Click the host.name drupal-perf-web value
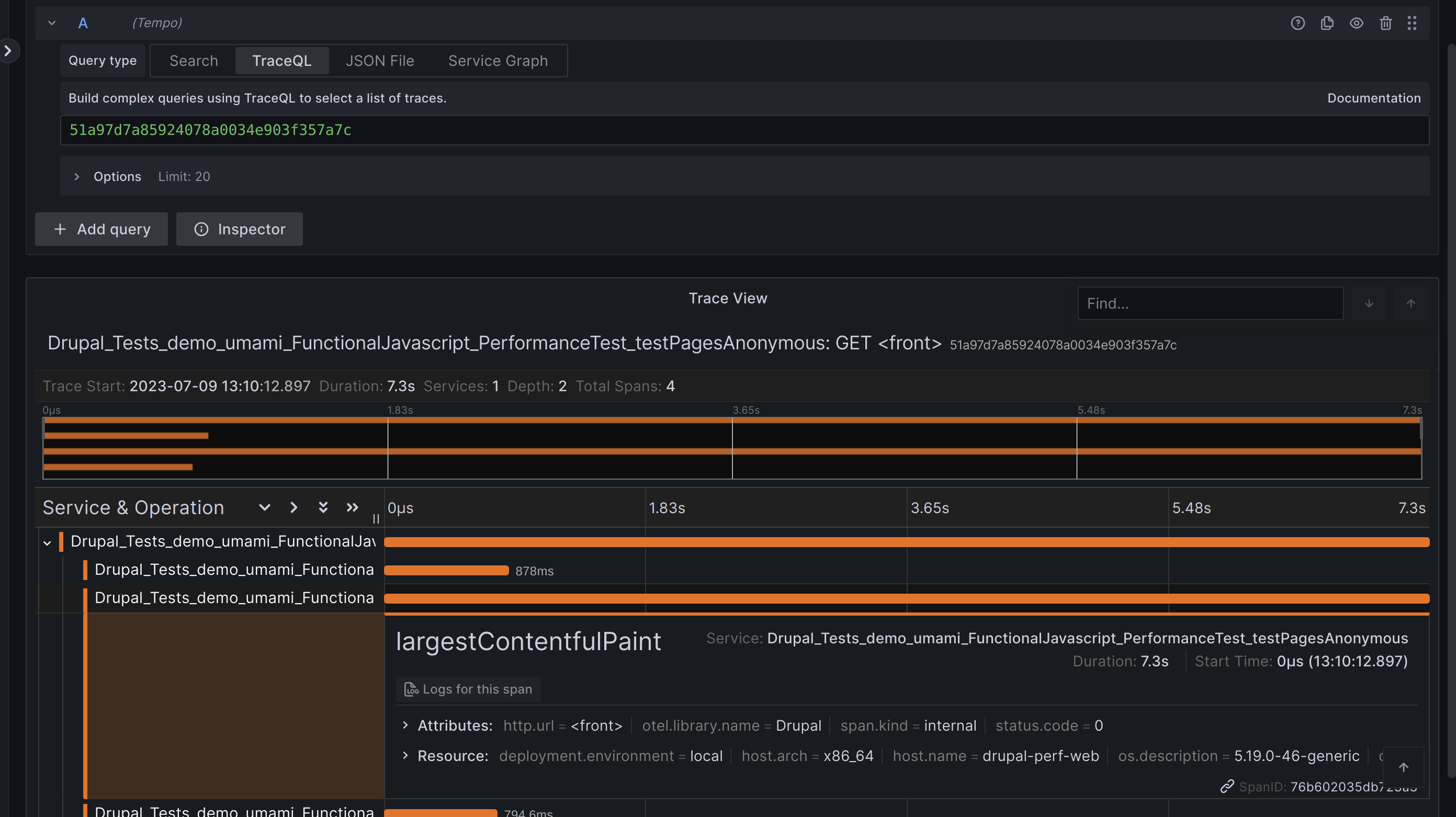 coord(1041,756)
